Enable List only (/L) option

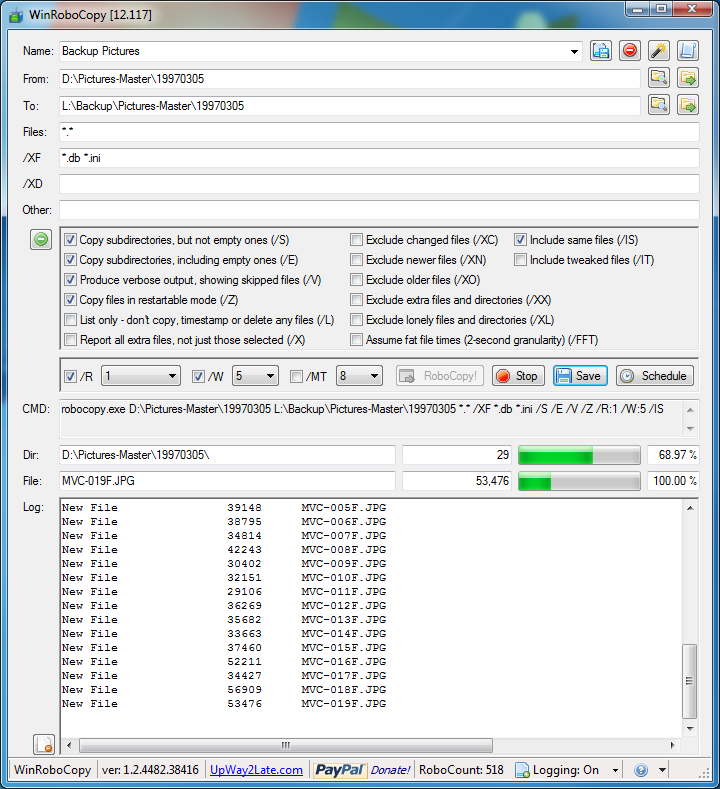click(x=70, y=320)
